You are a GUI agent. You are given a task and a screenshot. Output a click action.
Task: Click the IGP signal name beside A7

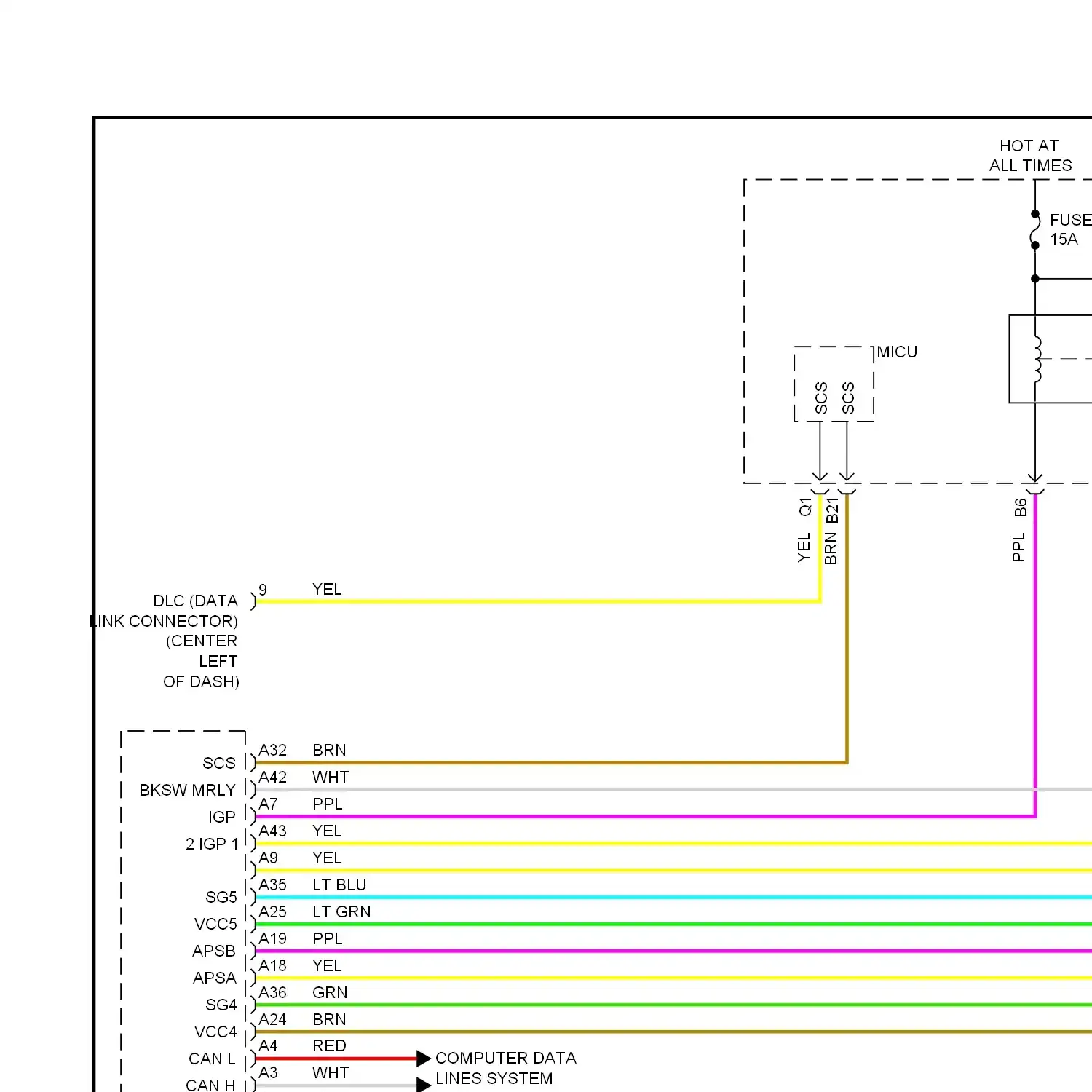point(222,818)
